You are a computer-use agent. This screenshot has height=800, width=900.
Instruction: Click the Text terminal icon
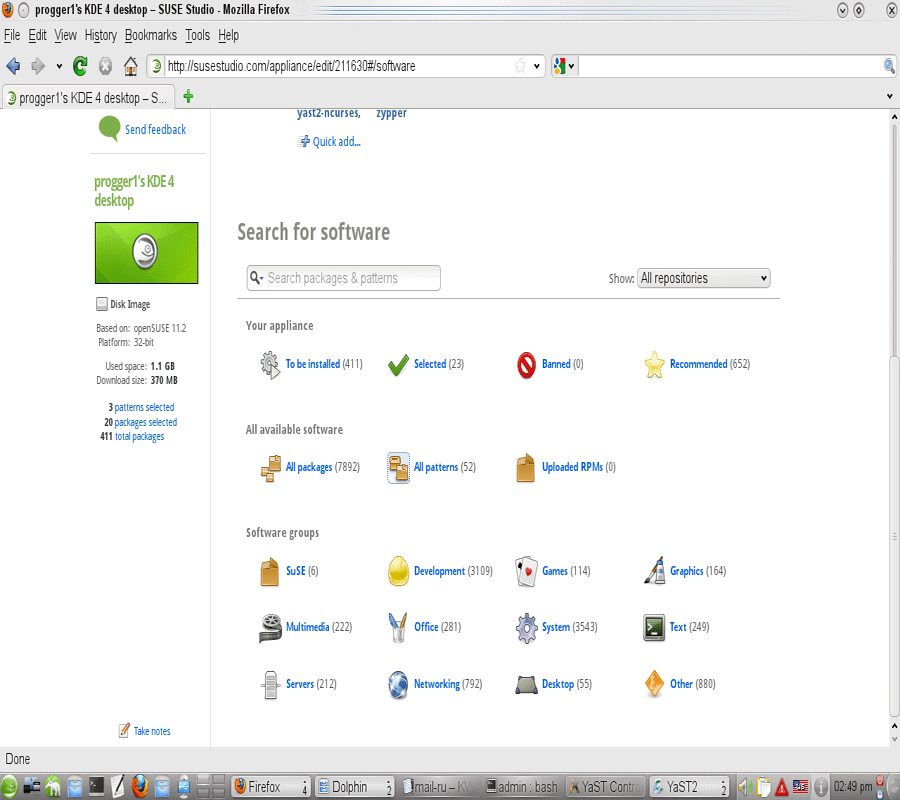(x=654, y=628)
